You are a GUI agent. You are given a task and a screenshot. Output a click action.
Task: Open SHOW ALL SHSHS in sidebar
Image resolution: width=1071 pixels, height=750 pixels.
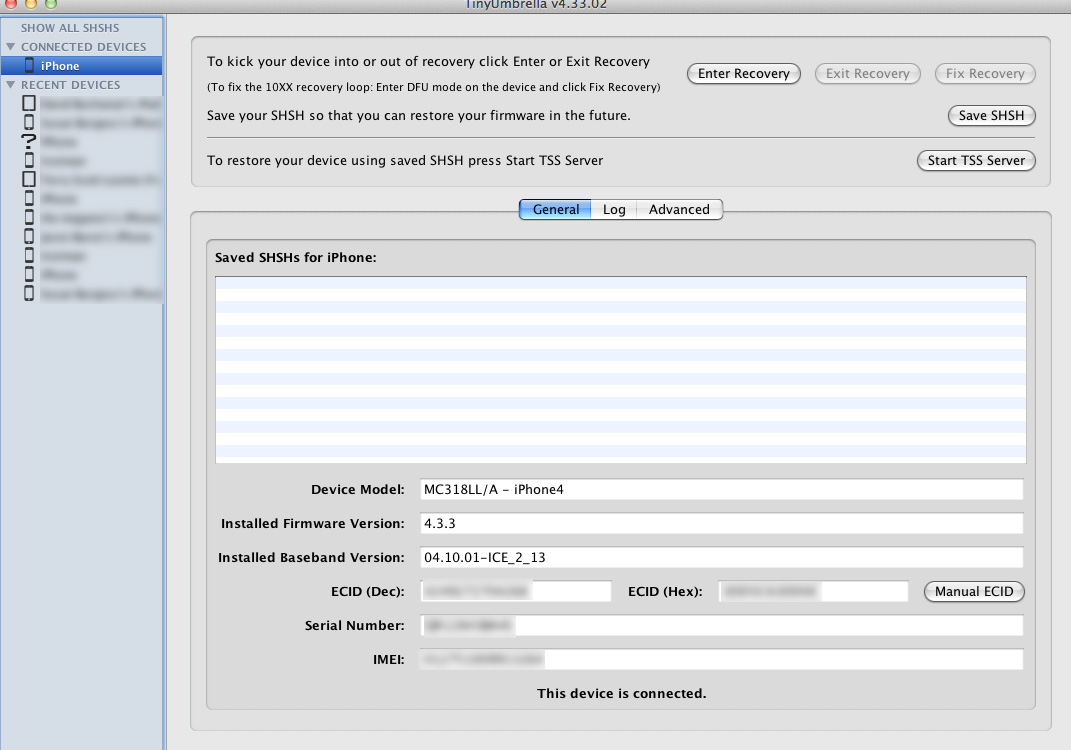[70, 28]
